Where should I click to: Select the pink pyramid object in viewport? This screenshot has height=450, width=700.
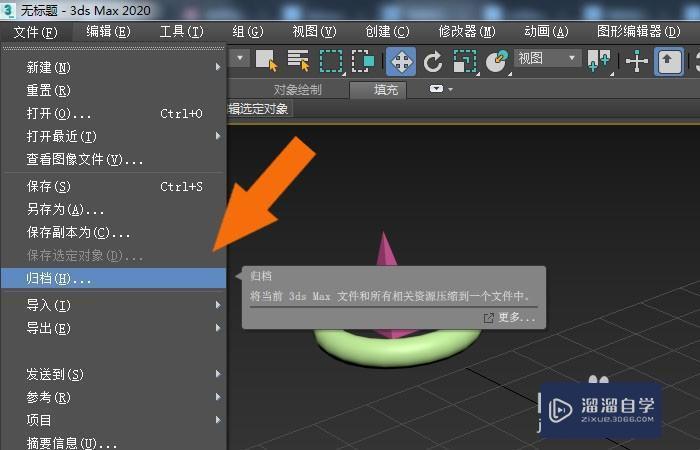(x=384, y=250)
